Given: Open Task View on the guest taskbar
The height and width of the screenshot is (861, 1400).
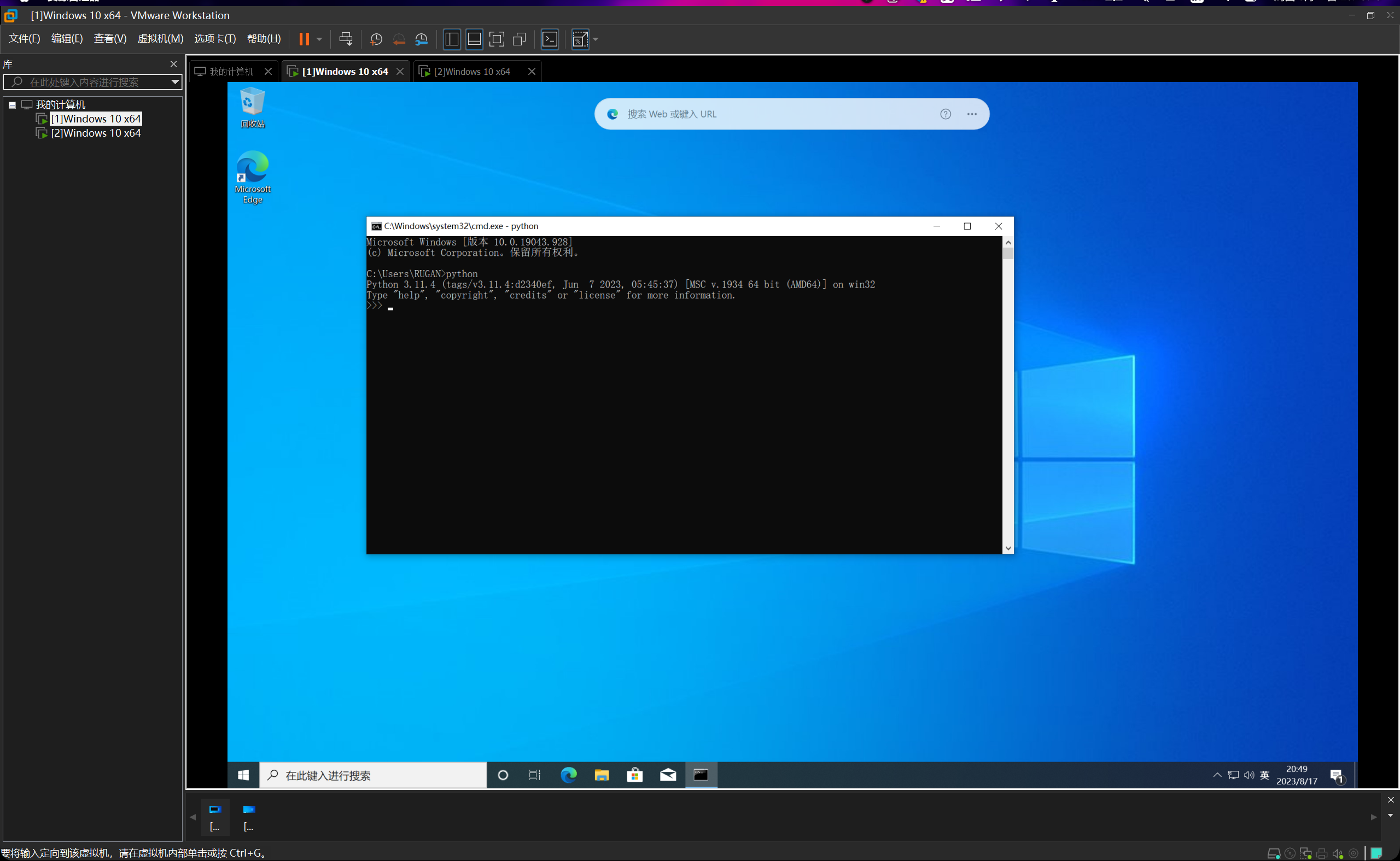Looking at the screenshot, I should click(535, 775).
